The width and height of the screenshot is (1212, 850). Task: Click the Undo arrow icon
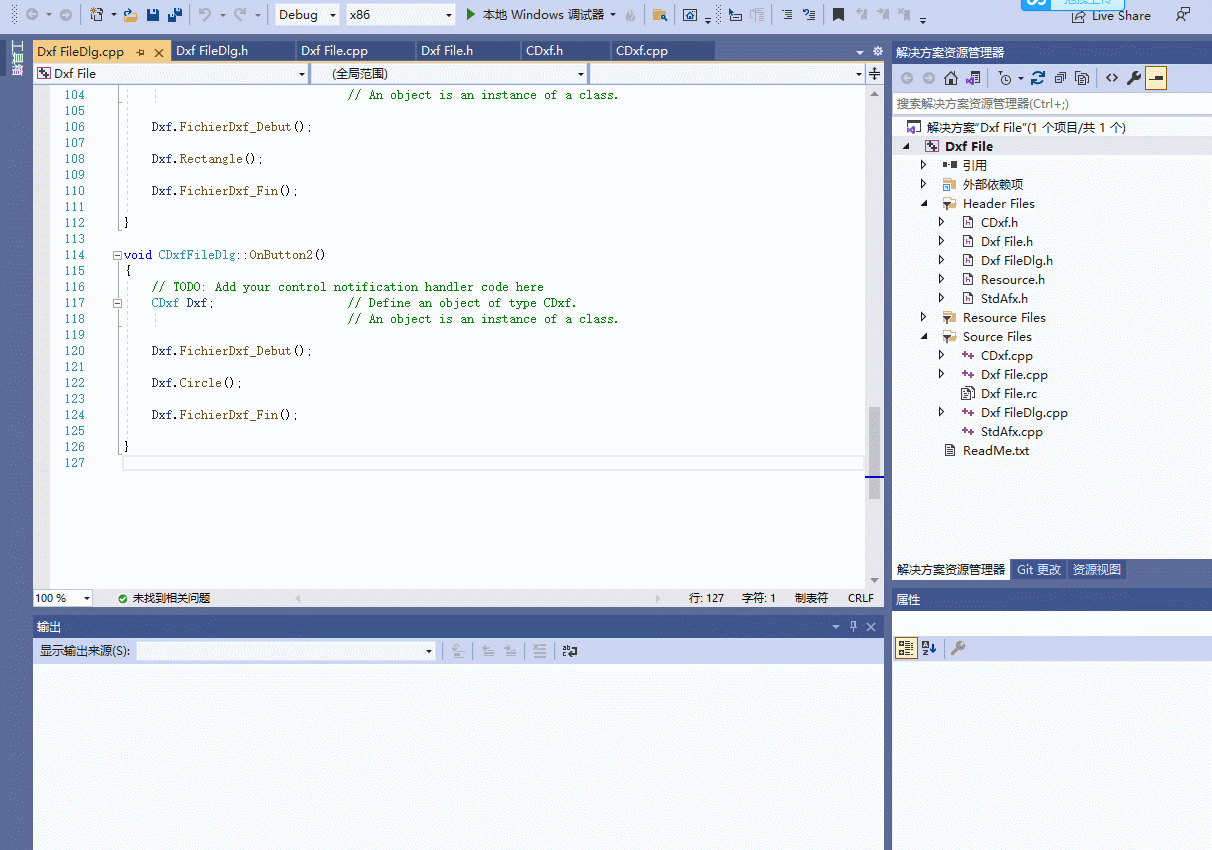[205, 15]
